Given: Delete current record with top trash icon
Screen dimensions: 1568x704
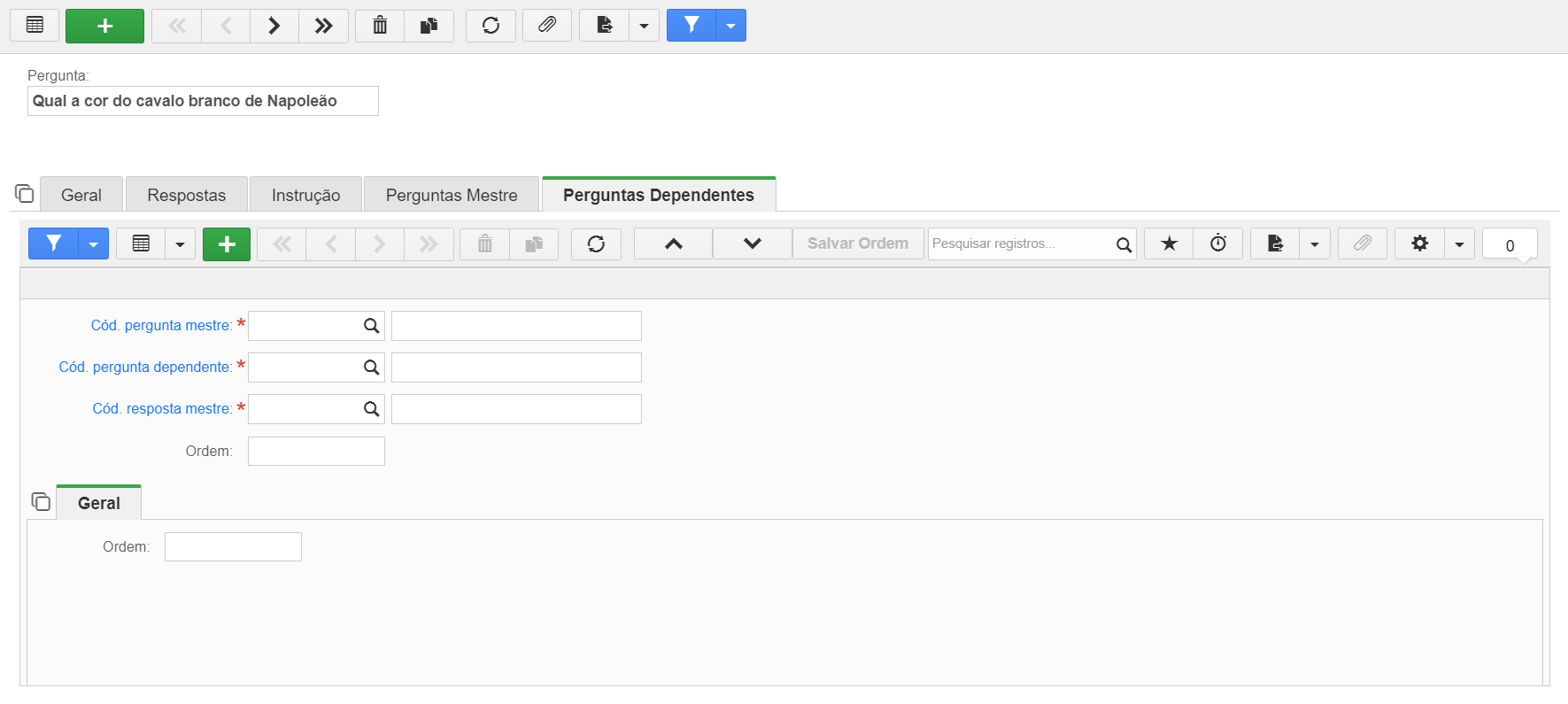Looking at the screenshot, I should (380, 26).
